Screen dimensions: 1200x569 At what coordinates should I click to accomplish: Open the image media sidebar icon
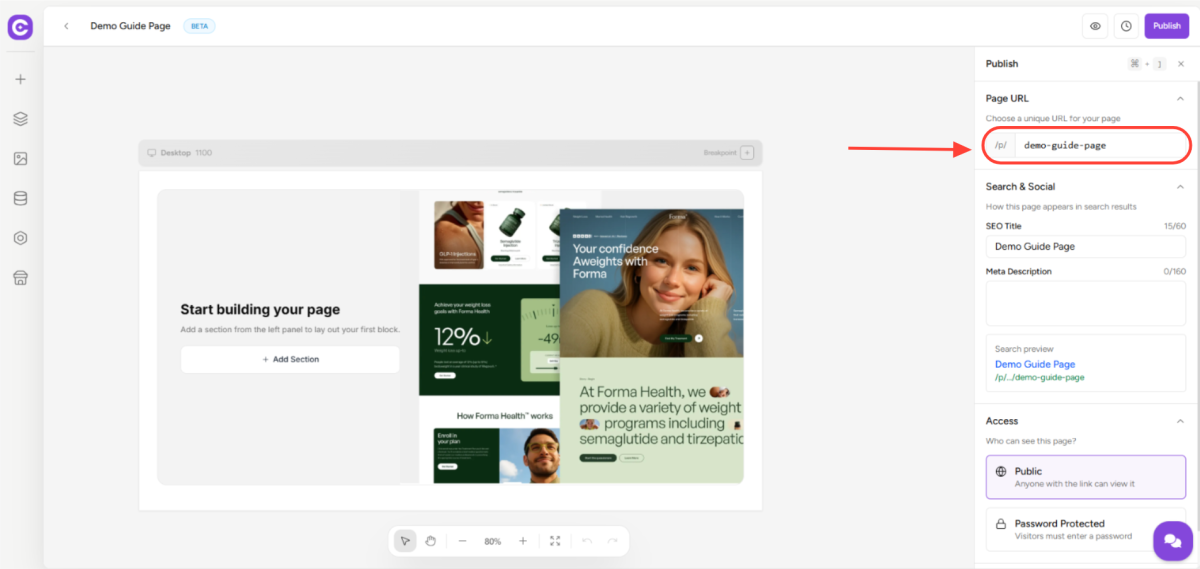(20, 159)
